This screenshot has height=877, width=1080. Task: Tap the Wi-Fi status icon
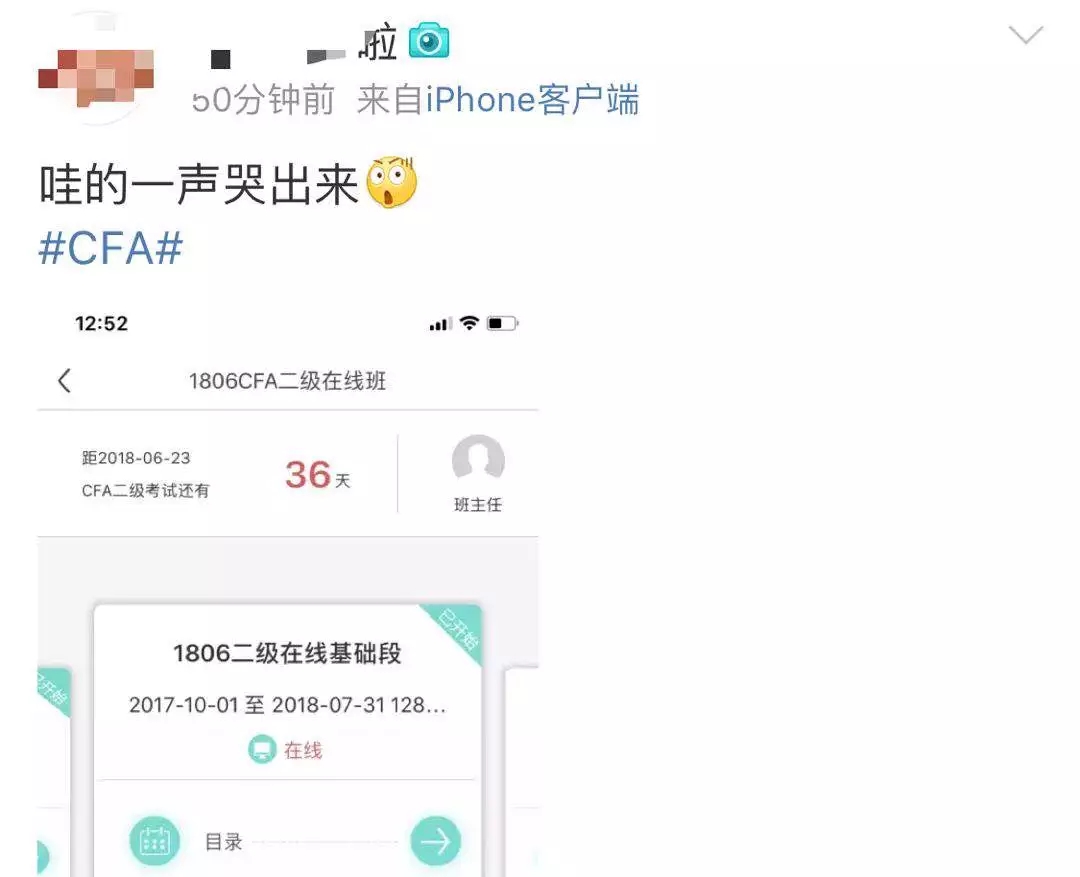pos(469,323)
